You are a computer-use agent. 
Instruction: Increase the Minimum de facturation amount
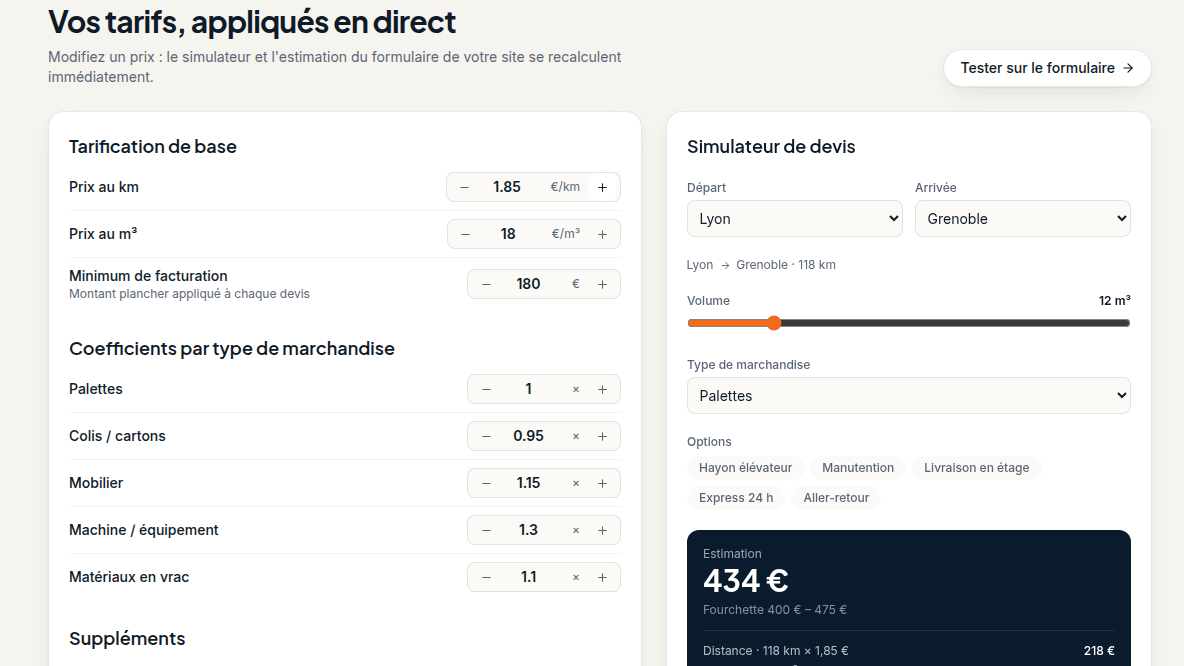[x=603, y=285]
